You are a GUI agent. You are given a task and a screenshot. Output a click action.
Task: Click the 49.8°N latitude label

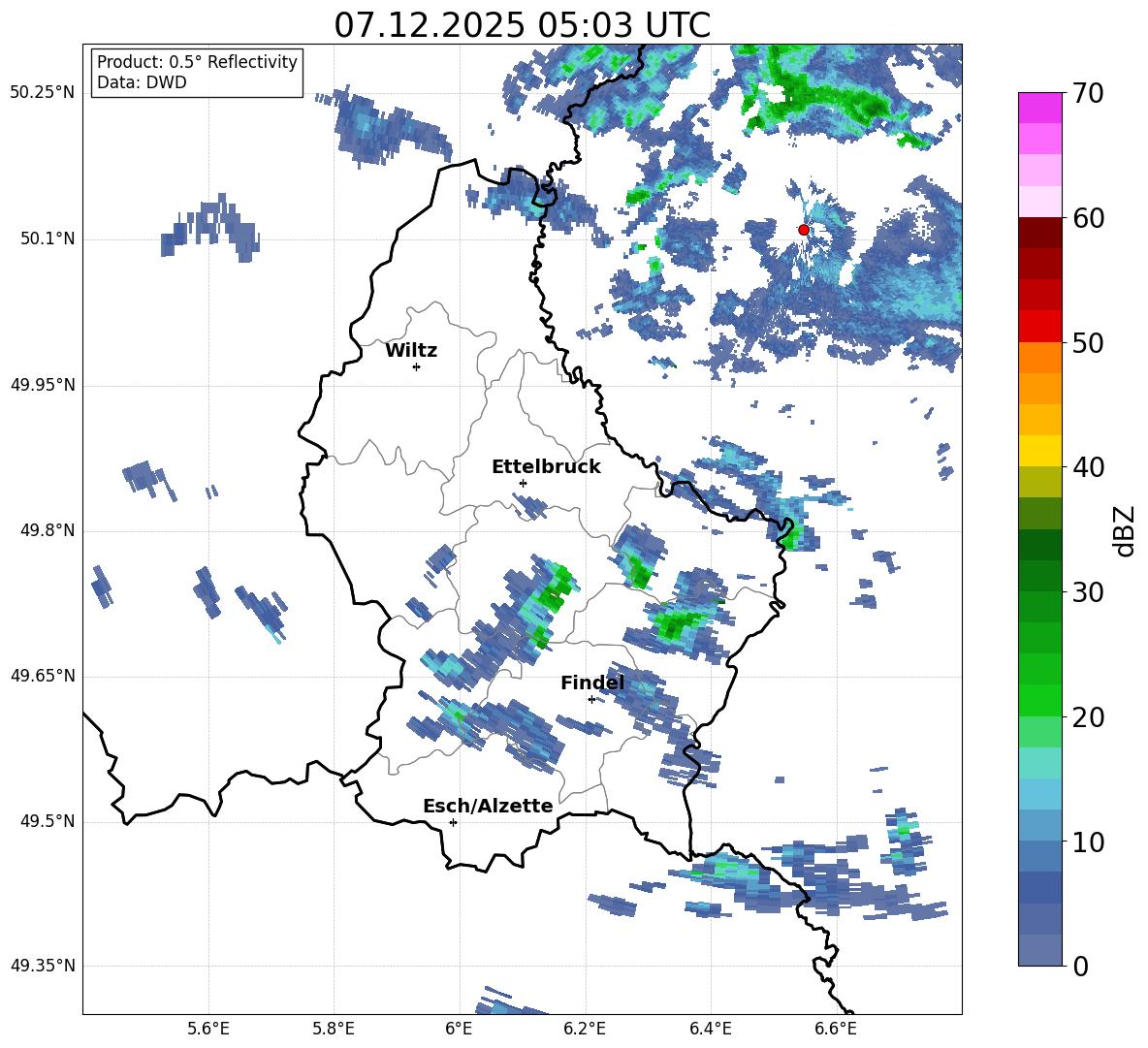click(x=48, y=530)
